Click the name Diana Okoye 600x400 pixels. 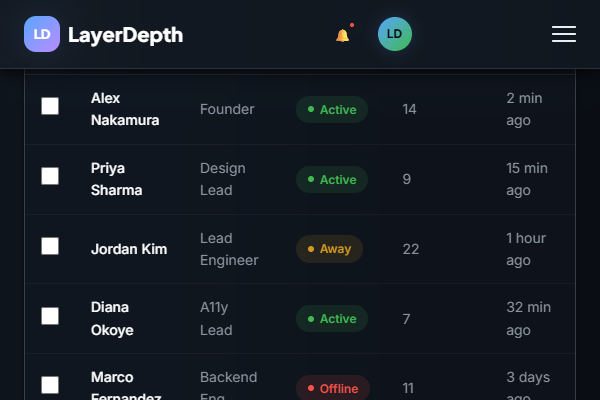[112, 318]
